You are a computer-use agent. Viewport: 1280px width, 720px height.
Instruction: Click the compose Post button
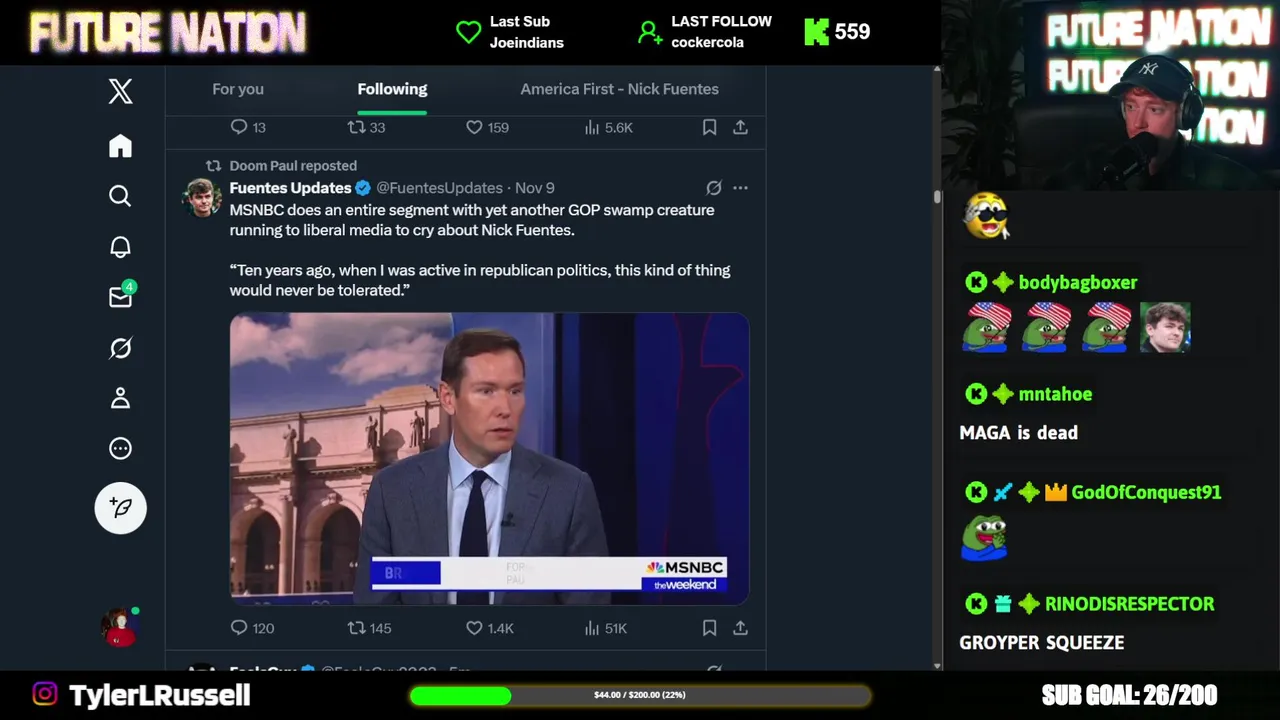(x=120, y=507)
